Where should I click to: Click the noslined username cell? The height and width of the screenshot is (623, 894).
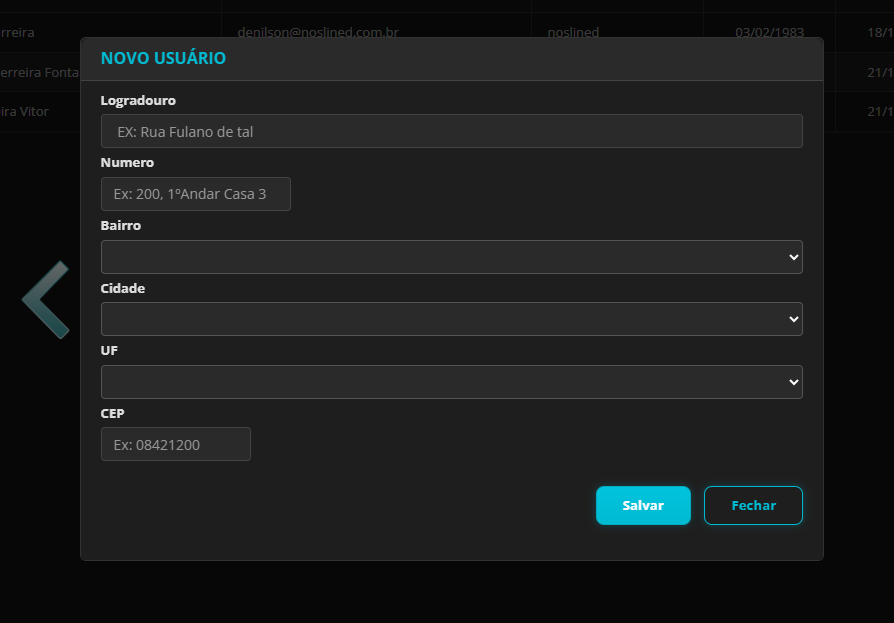click(x=573, y=32)
